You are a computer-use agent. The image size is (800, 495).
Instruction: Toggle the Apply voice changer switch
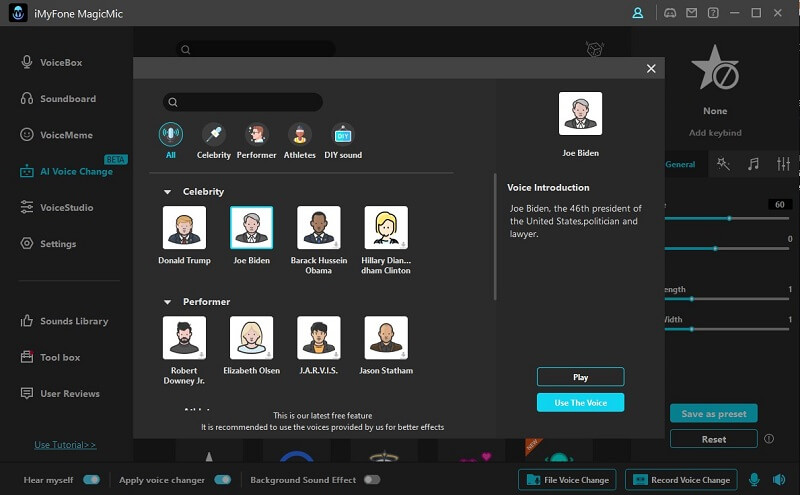click(x=222, y=480)
